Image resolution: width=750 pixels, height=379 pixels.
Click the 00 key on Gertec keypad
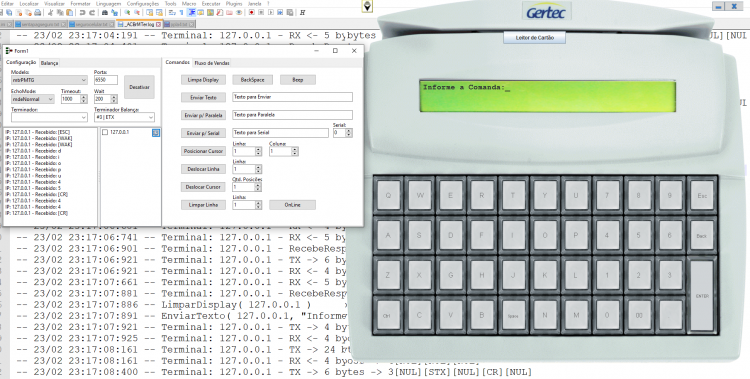pos(639,315)
